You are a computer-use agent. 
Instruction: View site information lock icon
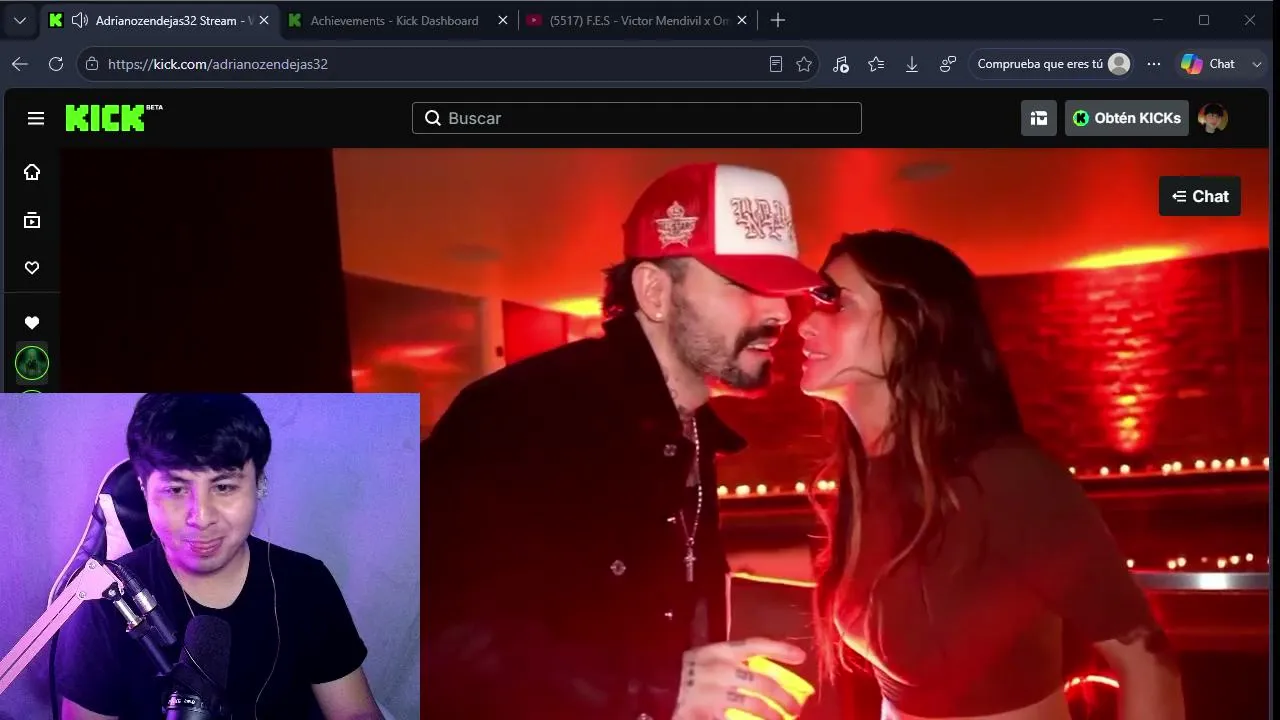click(92, 64)
